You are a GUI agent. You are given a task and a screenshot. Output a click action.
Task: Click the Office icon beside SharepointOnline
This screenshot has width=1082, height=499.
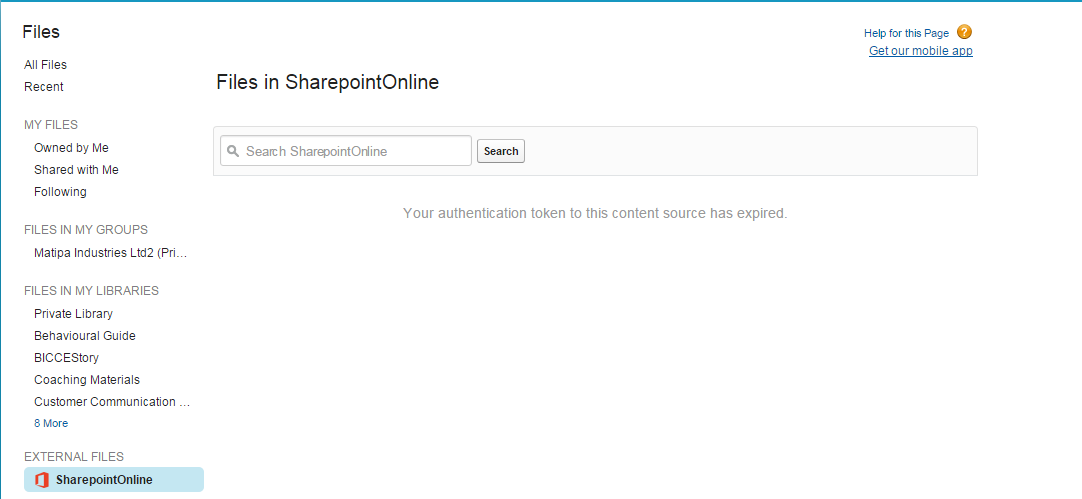(42, 480)
